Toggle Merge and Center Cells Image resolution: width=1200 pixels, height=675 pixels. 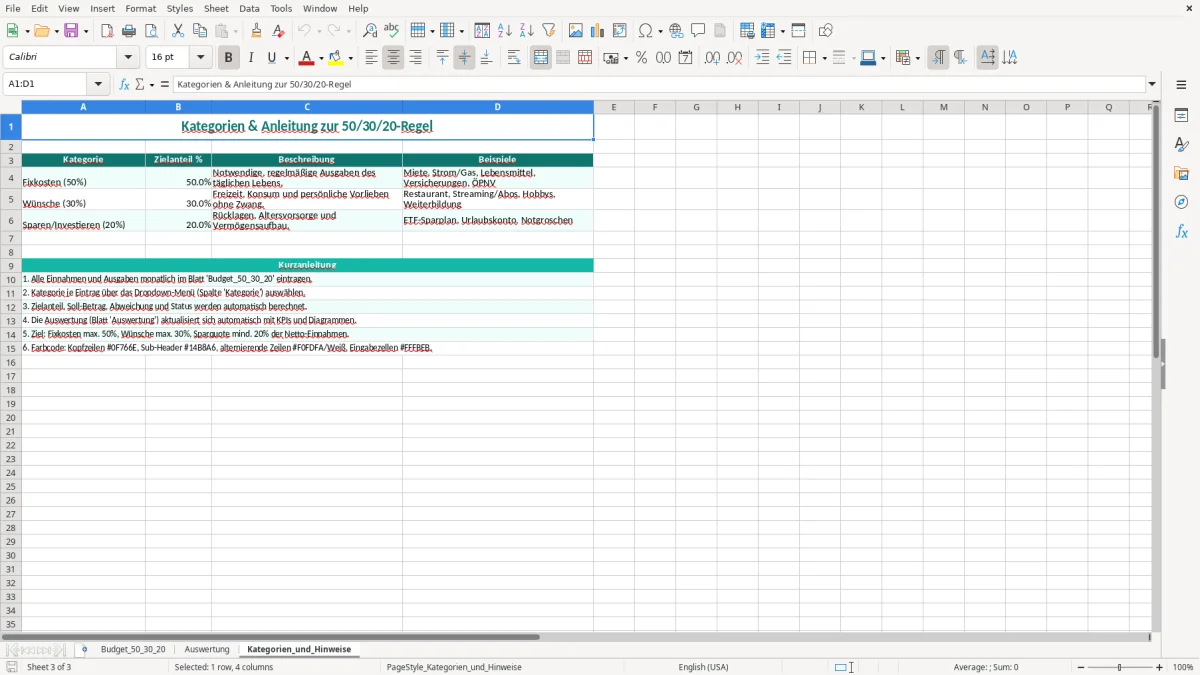(541, 58)
